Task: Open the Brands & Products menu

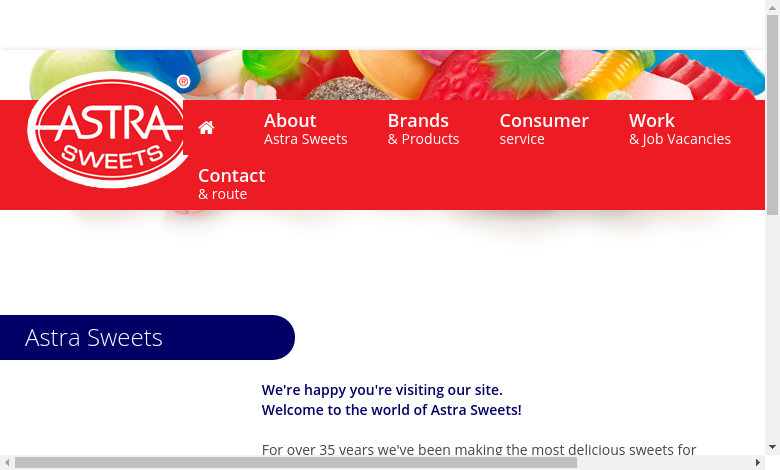Action: click(423, 128)
